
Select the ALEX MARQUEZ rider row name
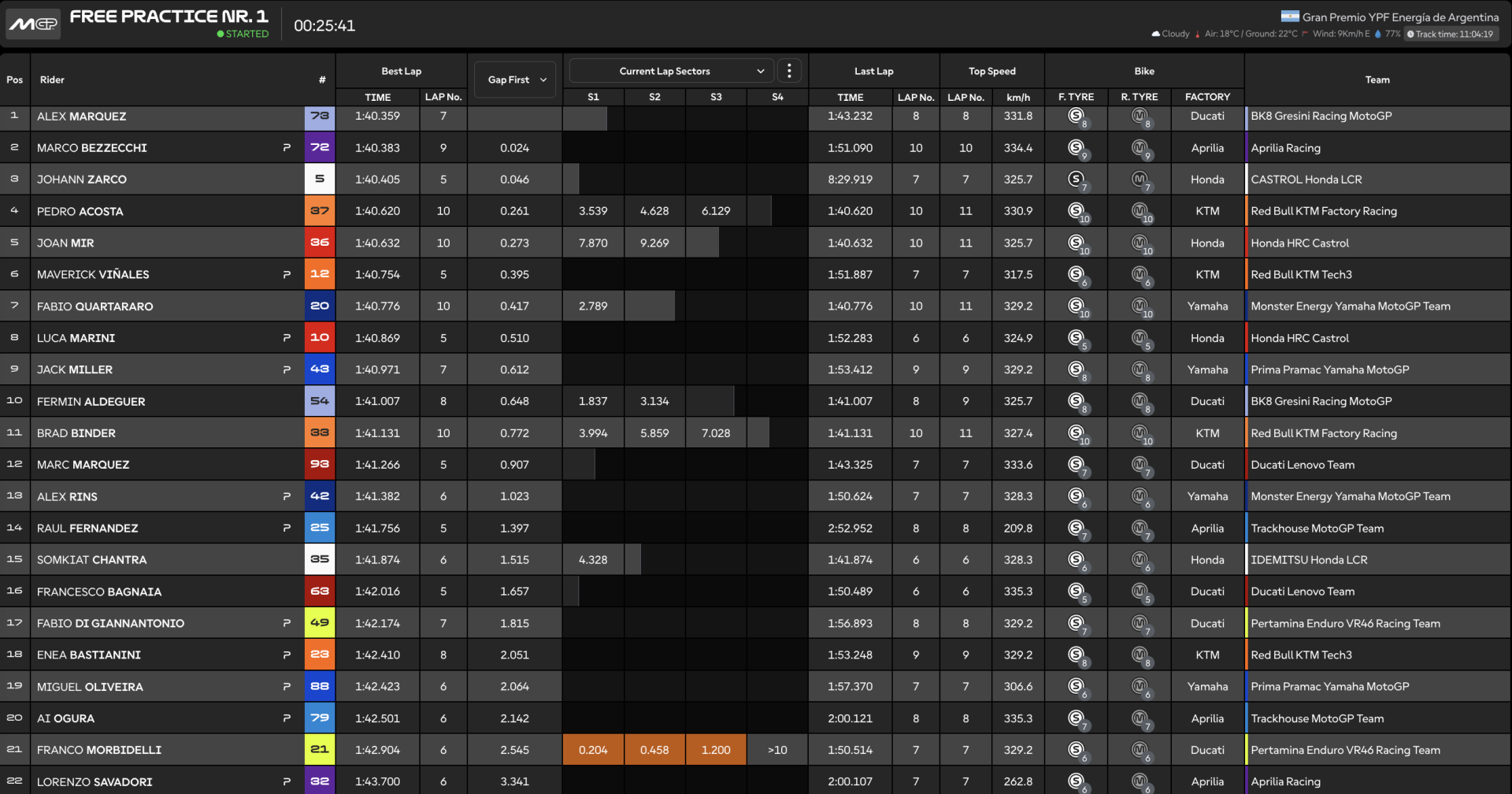(x=81, y=116)
